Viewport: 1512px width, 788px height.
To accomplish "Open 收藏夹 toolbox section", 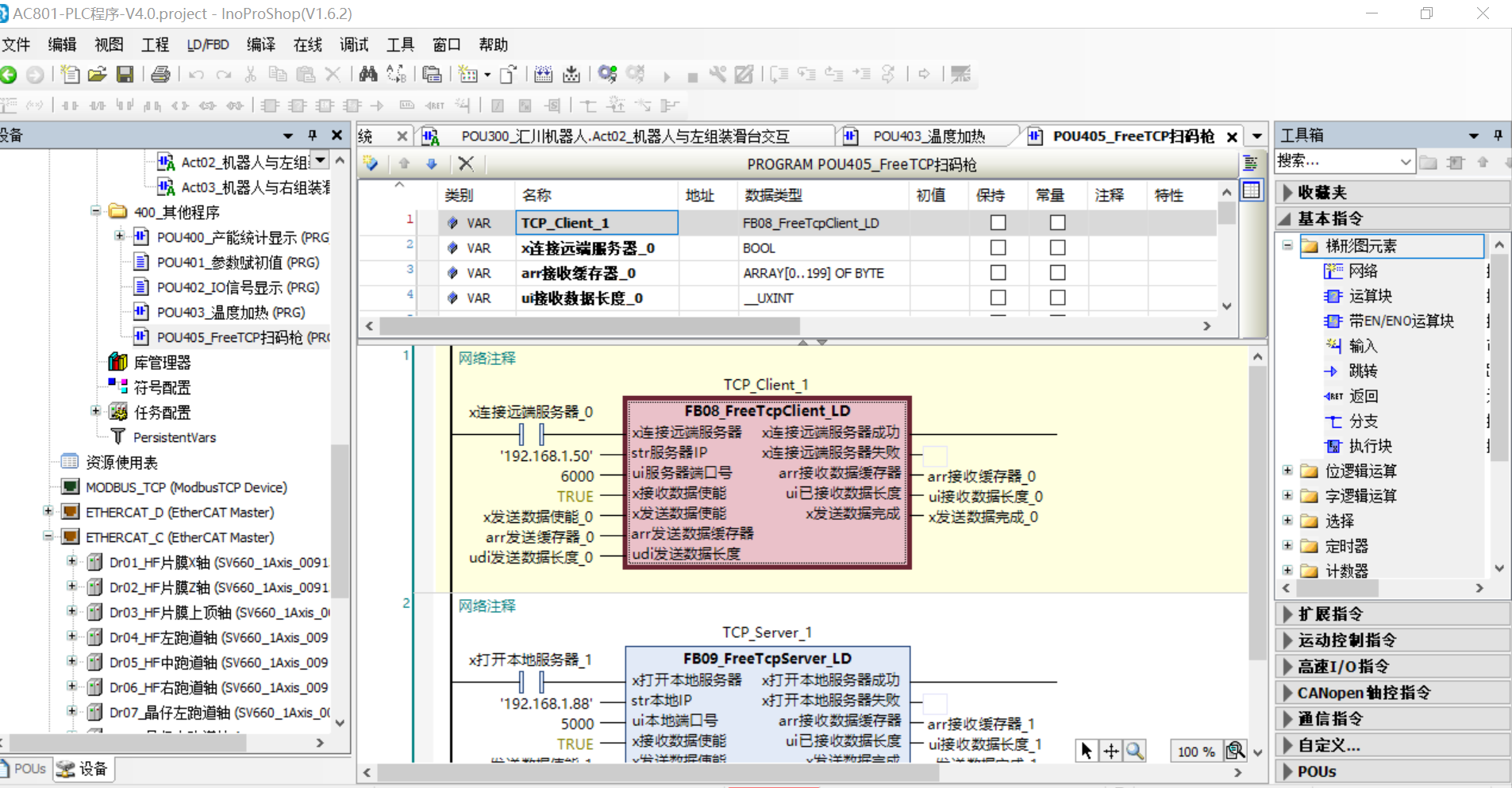I will click(1393, 192).
